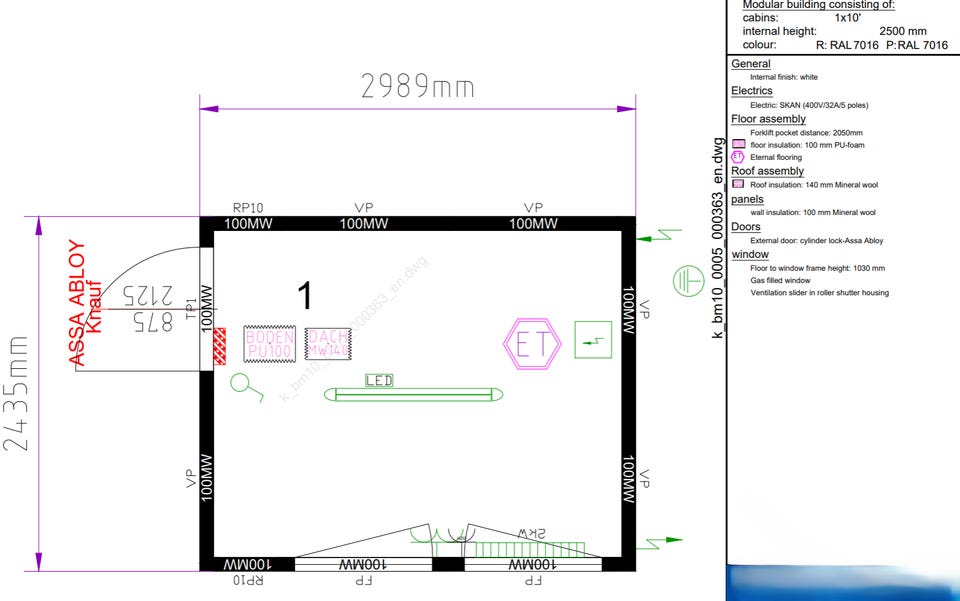Select the 'window' legend heading

point(750,254)
